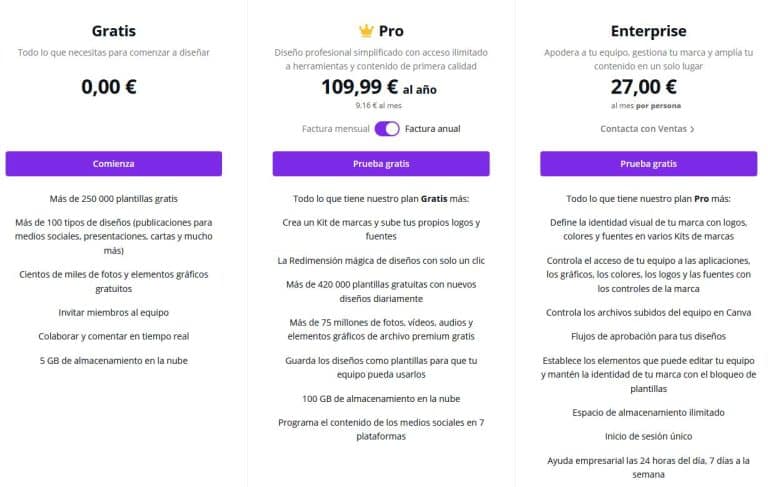This screenshot has width=768, height=487.
Task: Click the 100 GB de almacenamiento feature
Action: tap(381, 398)
